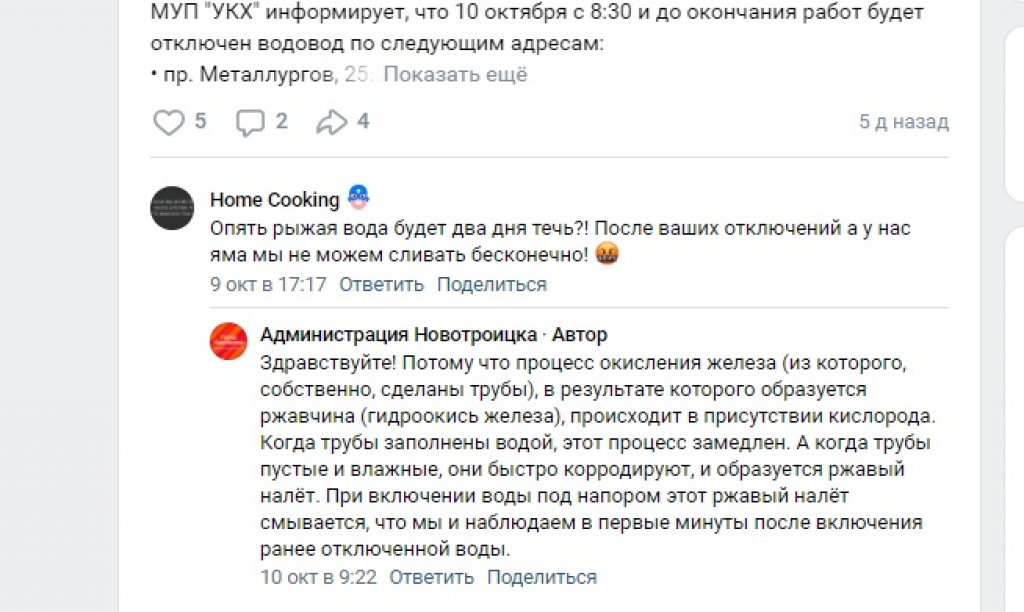Open the Администрация Новотроицка avatar
The width and height of the screenshot is (1024, 612).
coord(229,342)
